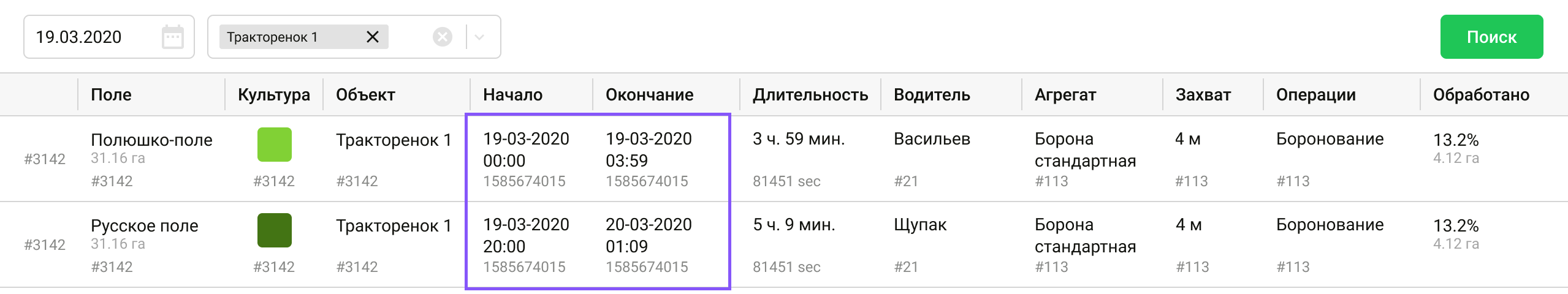Open the Полюшко-поле field row
This screenshot has width=1568, height=294.
point(151,140)
